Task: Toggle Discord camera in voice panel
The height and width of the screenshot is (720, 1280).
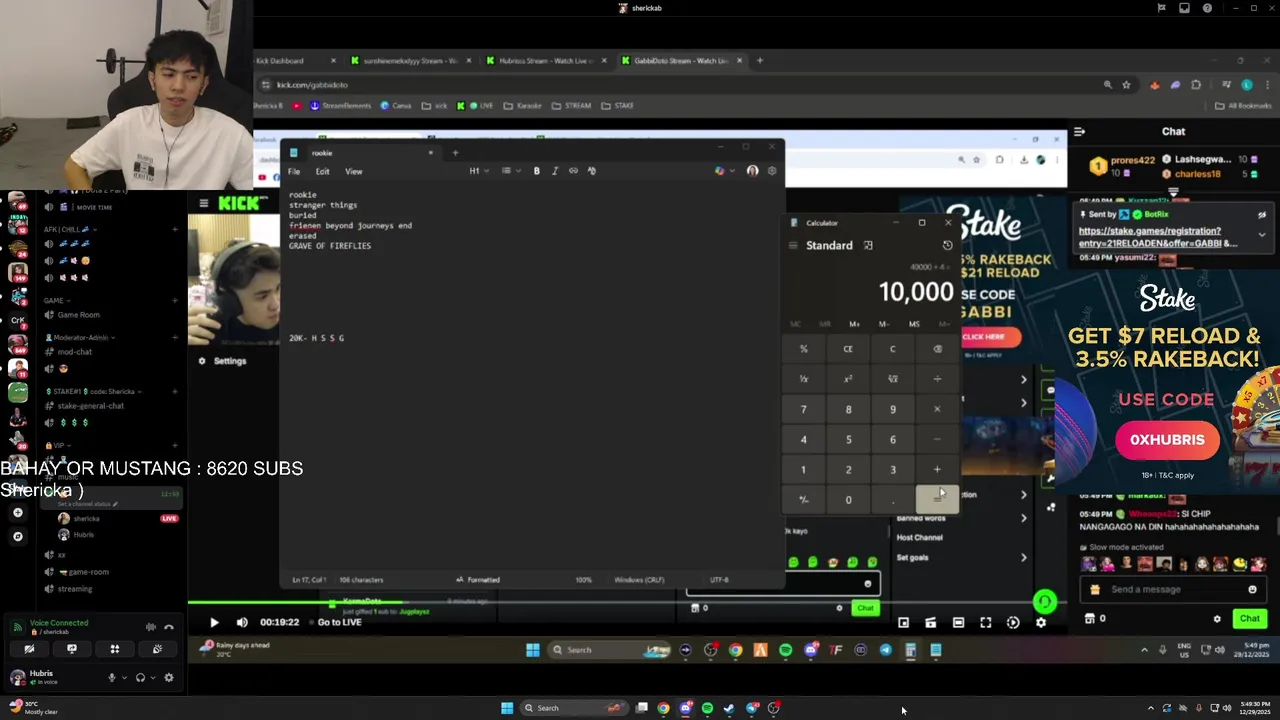Action: [29, 649]
